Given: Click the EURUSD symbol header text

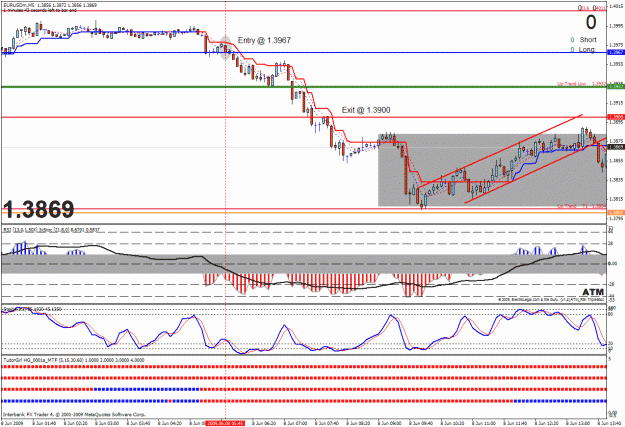Looking at the screenshot, I should [x=49, y=5].
